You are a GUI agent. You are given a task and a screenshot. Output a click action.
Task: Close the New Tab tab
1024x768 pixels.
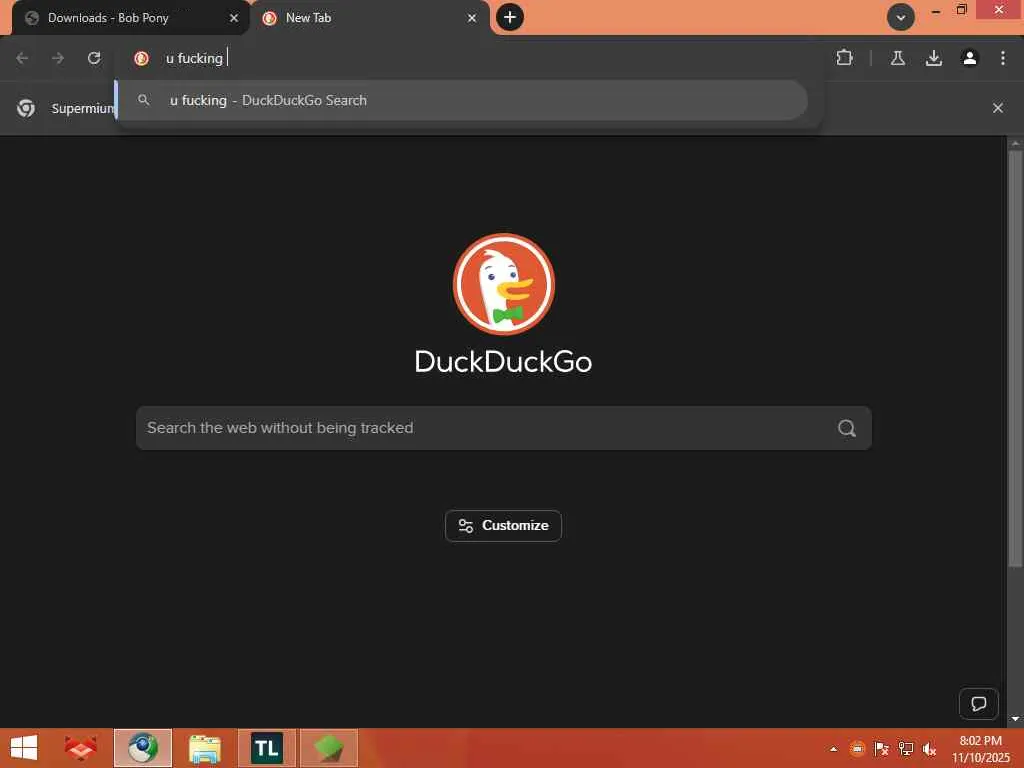472,18
